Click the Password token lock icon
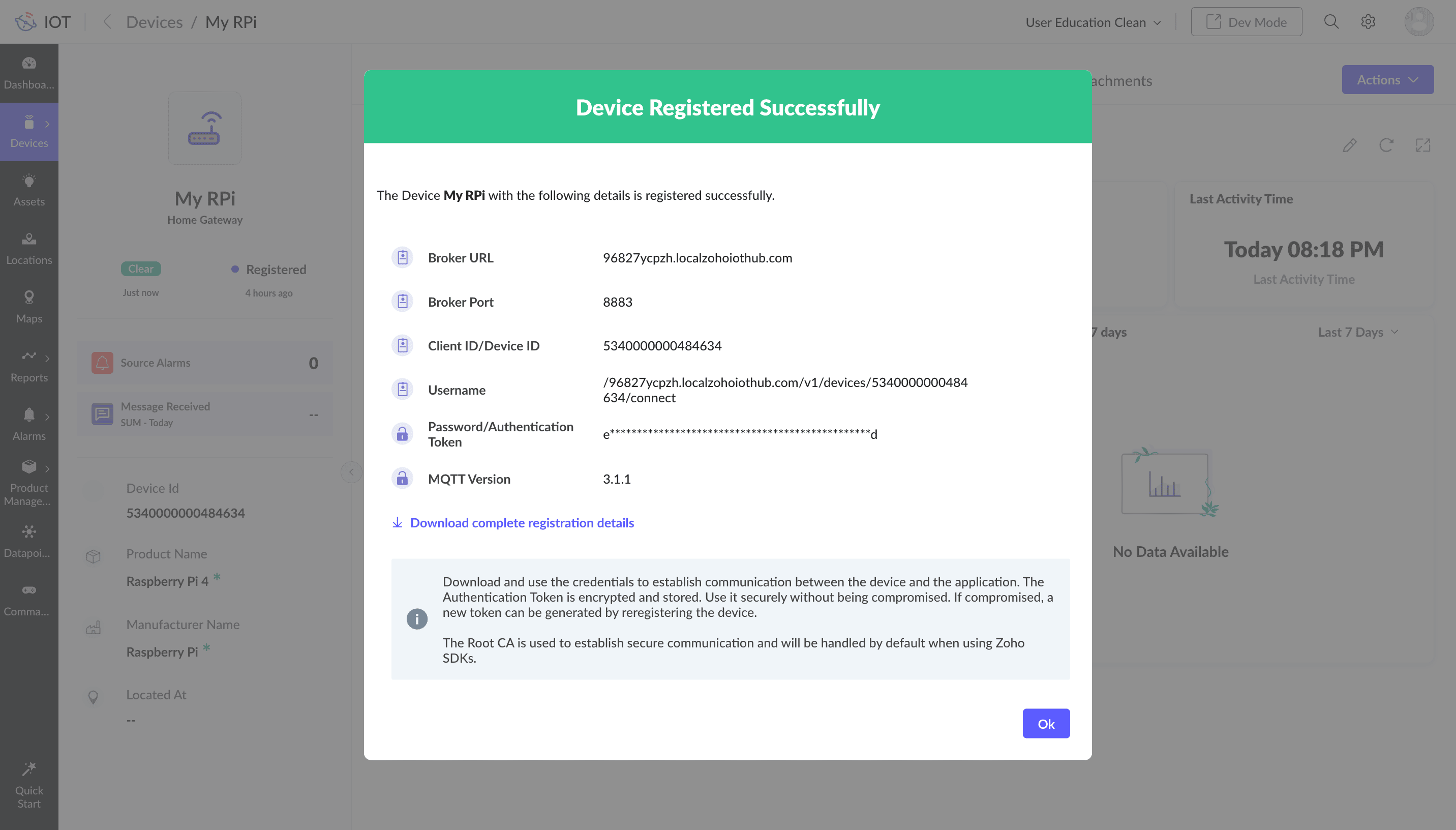Image resolution: width=1456 pixels, height=830 pixels. 402,434
